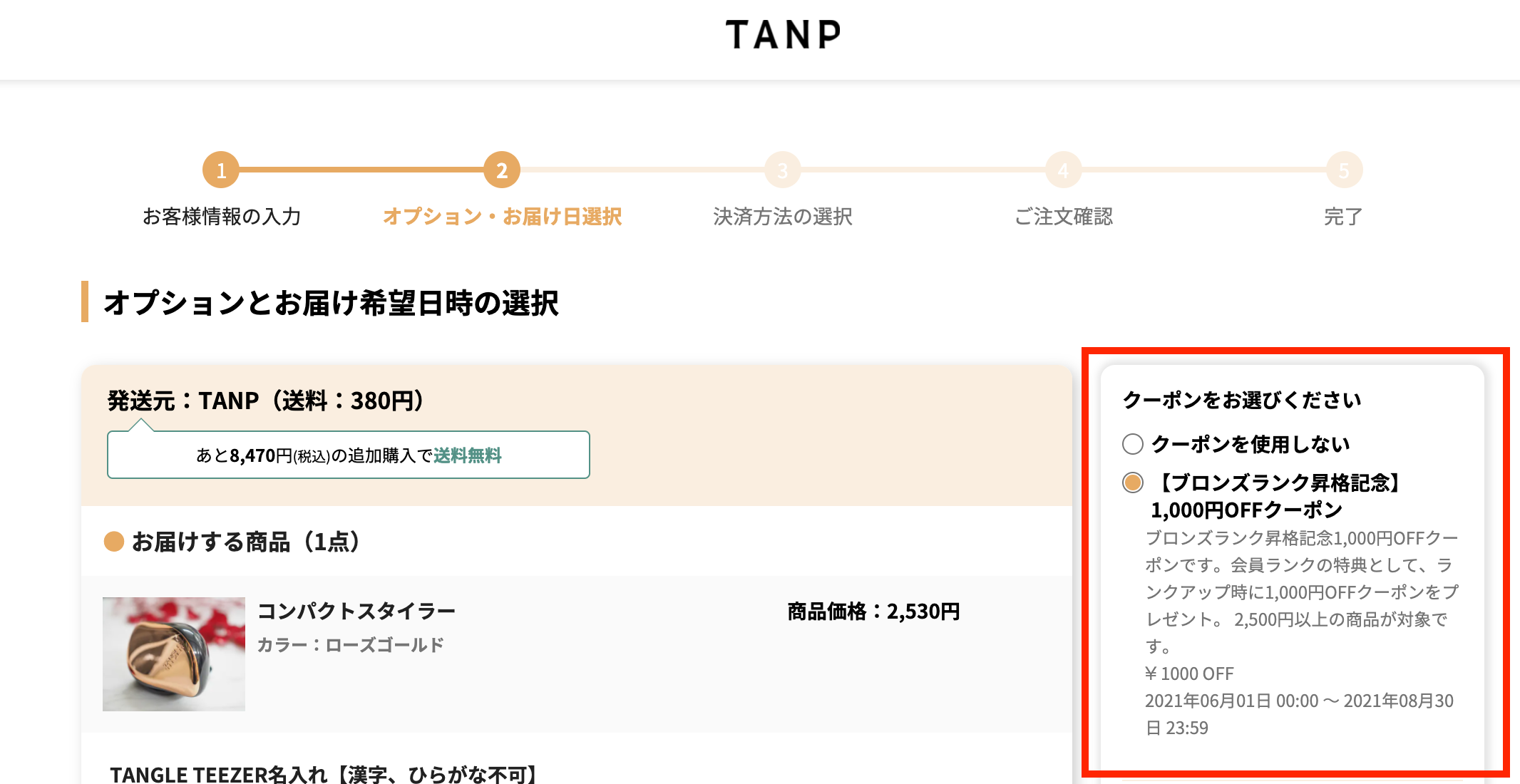The image size is (1520, 784).
Task: Select the 1,000円OFFクーポン radio button
Action: pyautogui.click(x=1133, y=483)
